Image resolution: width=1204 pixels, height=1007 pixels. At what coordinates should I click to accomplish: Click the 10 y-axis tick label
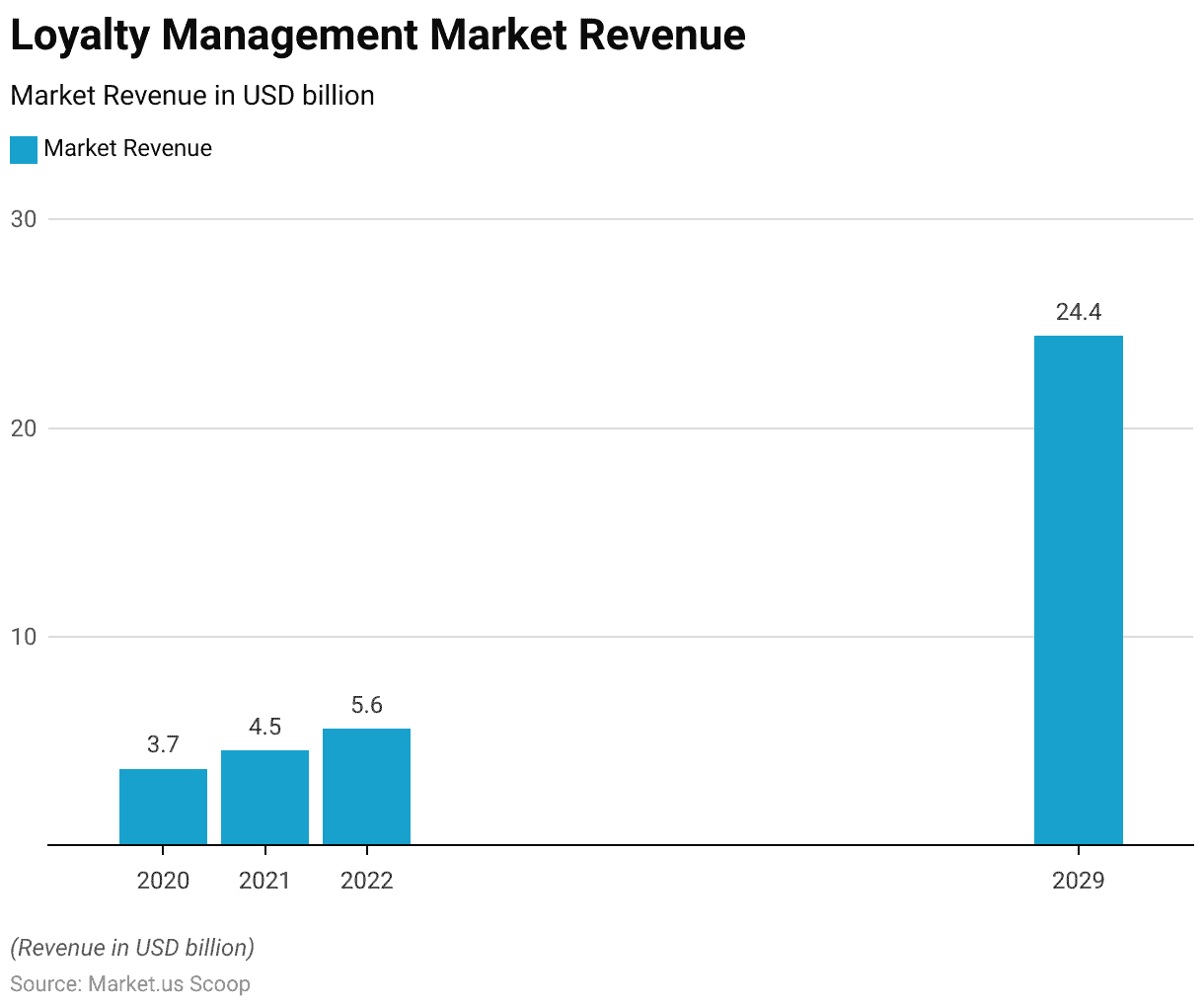click(x=24, y=637)
